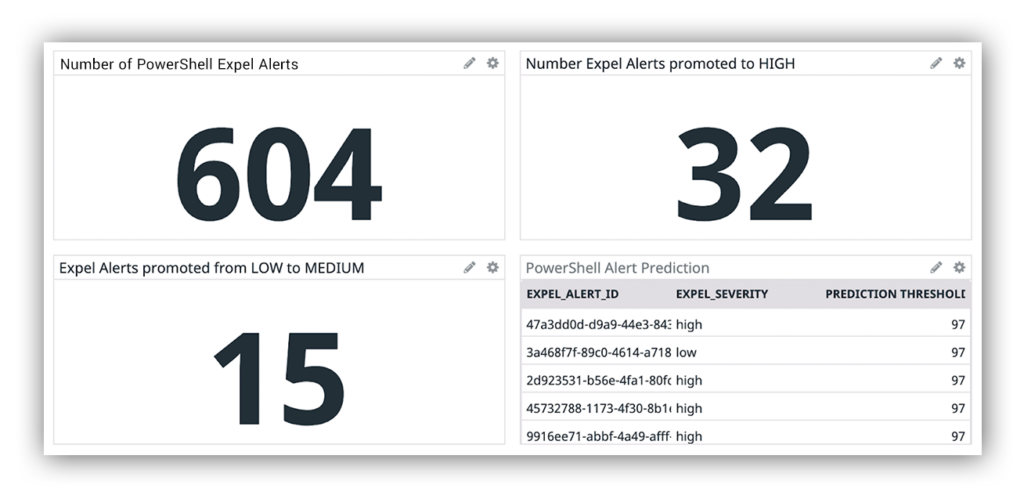Click the low severity cell in table
1024x499 pixels.
tap(686, 353)
